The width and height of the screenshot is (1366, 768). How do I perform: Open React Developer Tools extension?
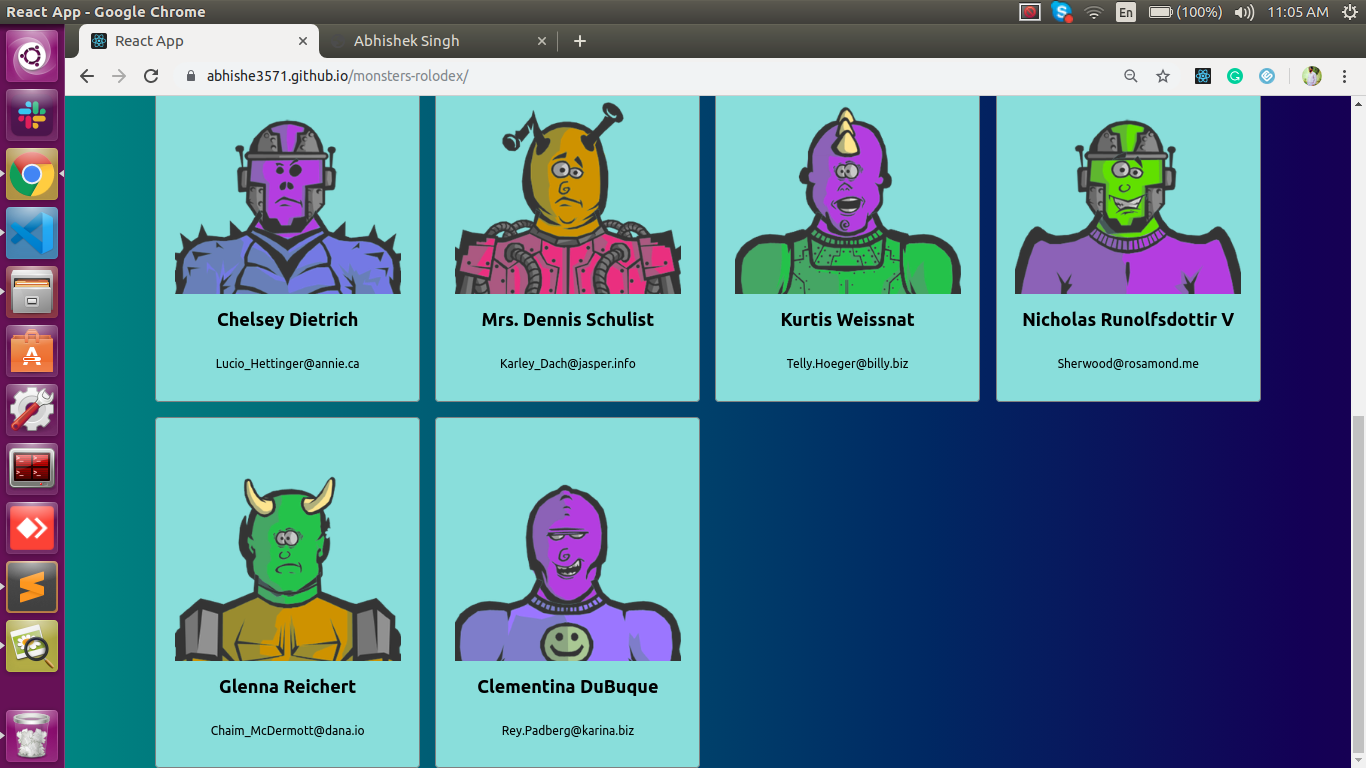(1203, 76)
